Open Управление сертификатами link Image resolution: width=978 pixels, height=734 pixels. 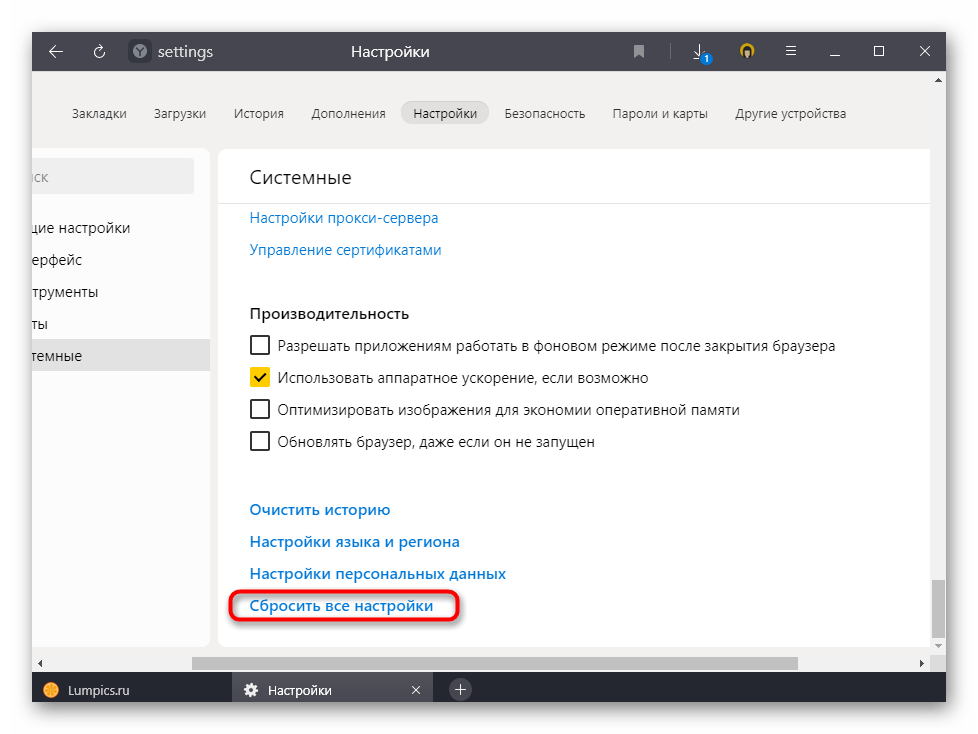pos(345,249)
